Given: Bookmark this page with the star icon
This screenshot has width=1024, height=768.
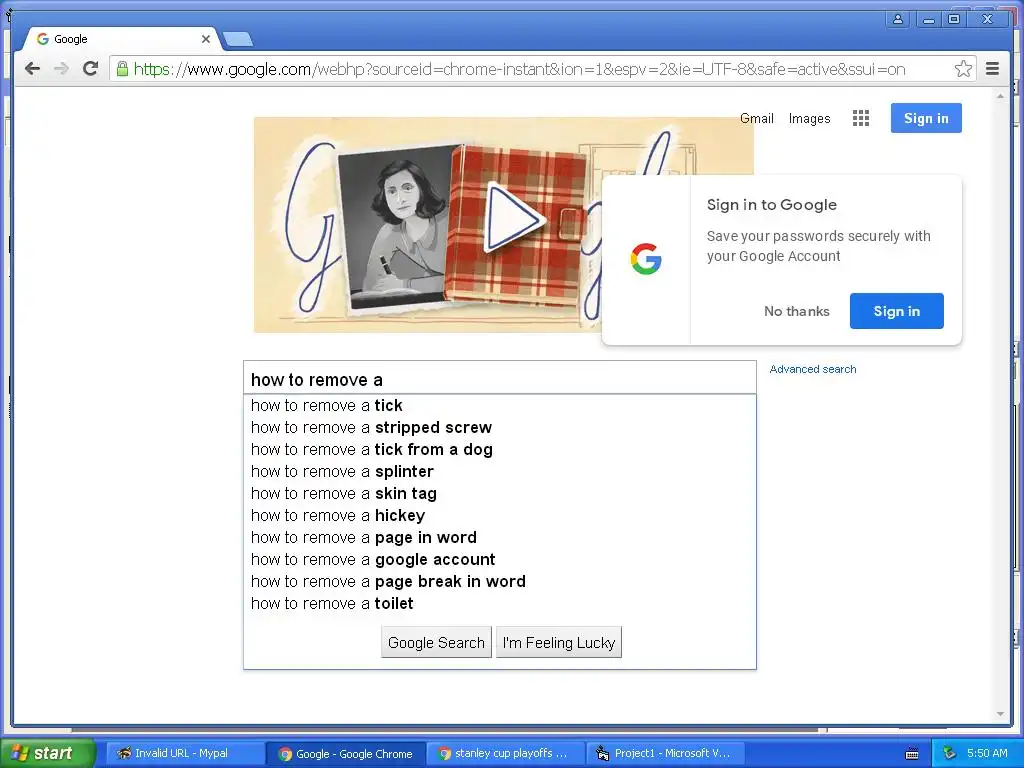Looking at the screenshot, I should (x=963, y=69).
